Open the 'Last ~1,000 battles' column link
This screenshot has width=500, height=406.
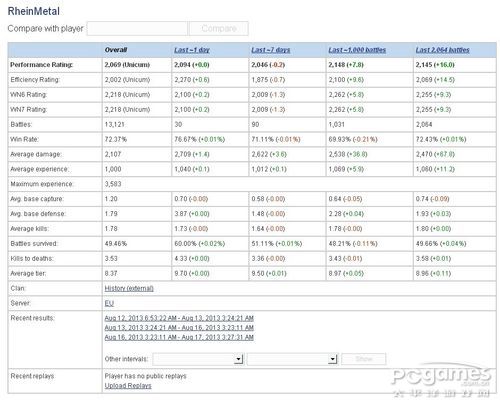tap(357, 50)
